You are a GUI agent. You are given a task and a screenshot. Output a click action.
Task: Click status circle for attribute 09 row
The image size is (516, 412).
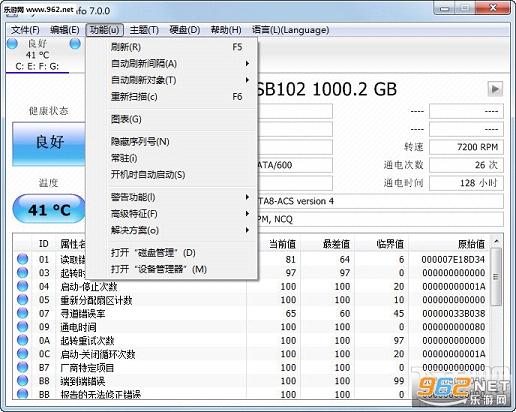point(22,327)
